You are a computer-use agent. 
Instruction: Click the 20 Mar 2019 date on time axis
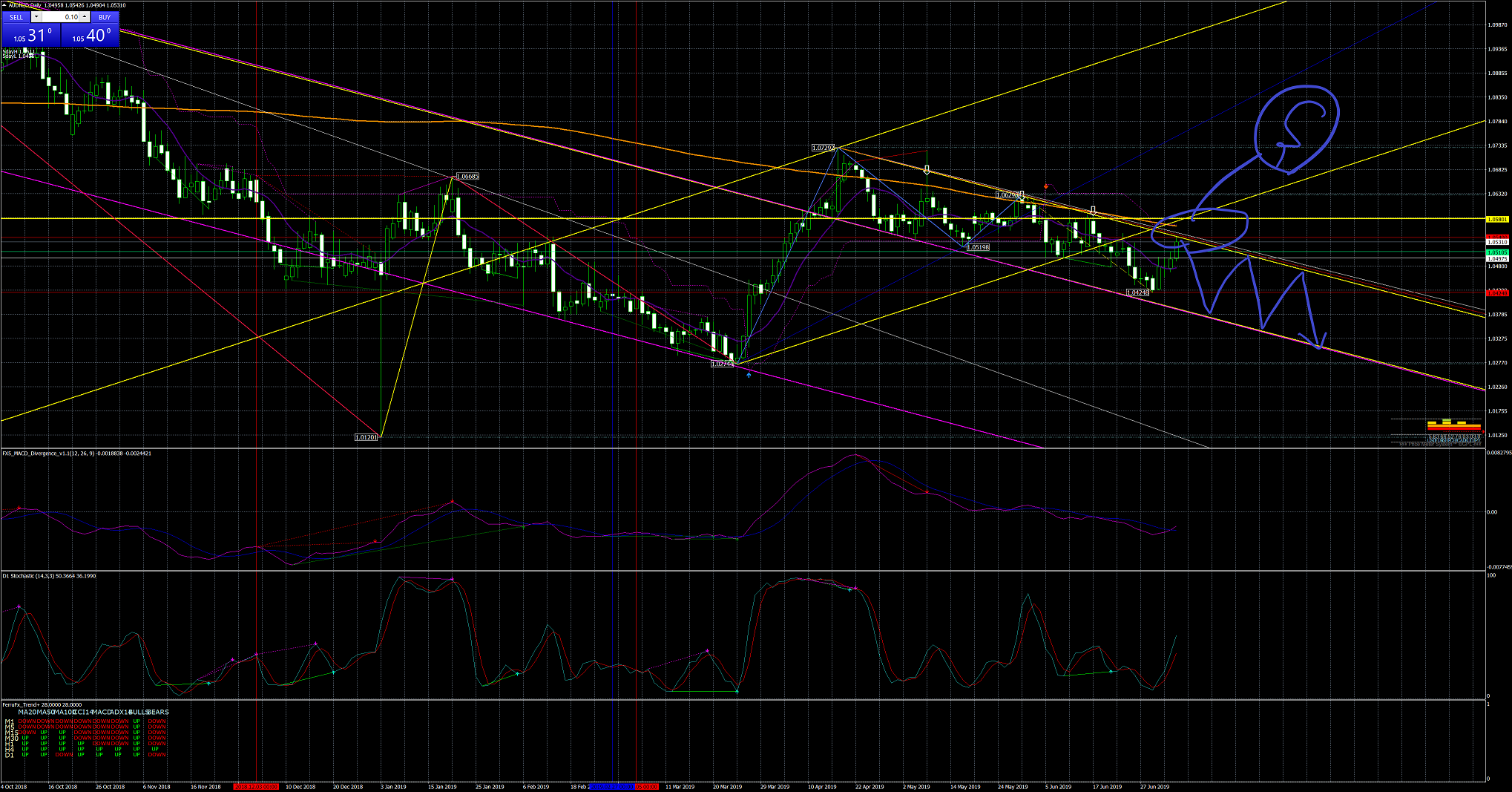click(727, 786)
